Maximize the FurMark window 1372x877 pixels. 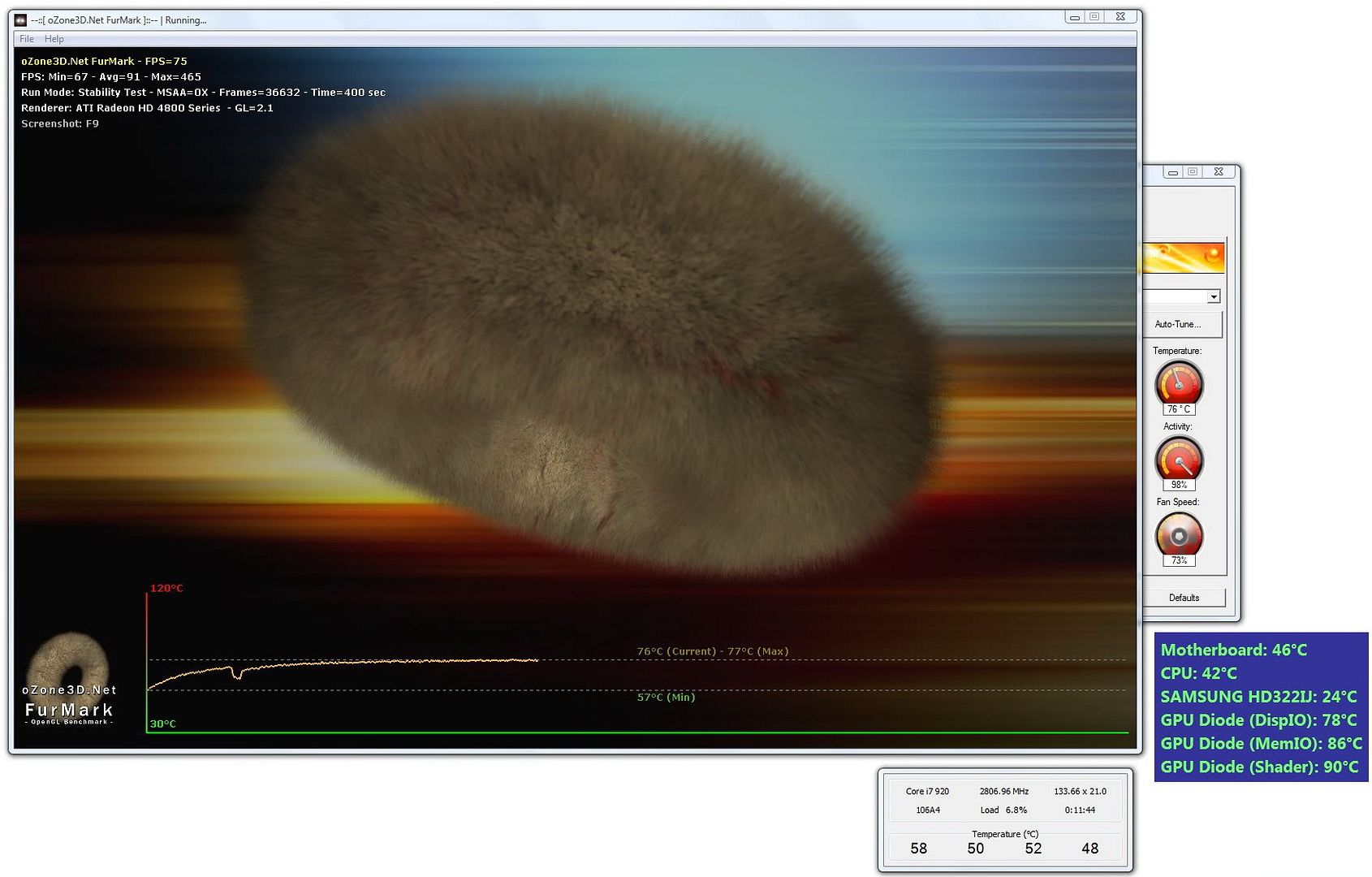point(1094,17)
